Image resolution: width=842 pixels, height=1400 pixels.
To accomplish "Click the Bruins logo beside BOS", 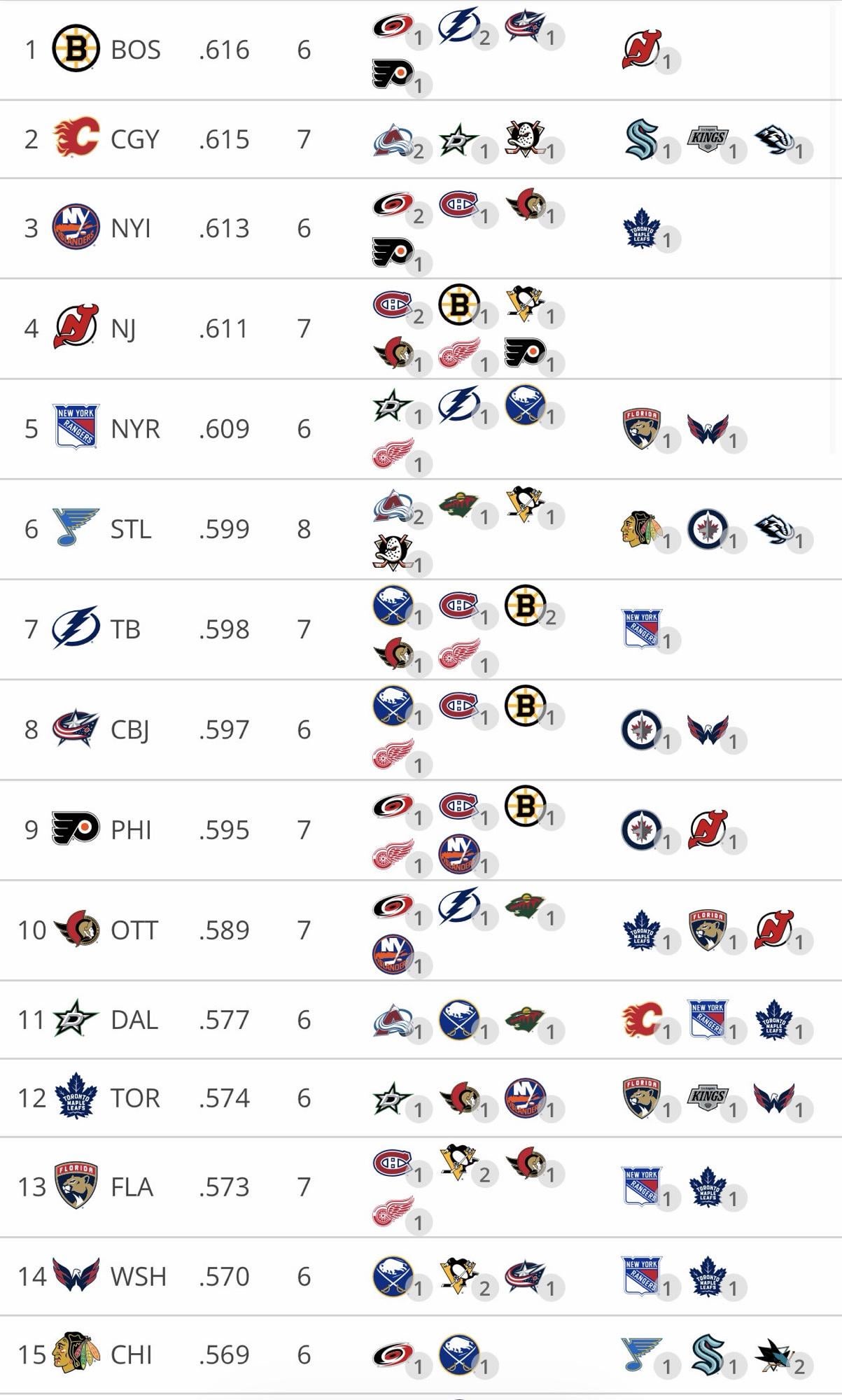I will click(76, 49).
